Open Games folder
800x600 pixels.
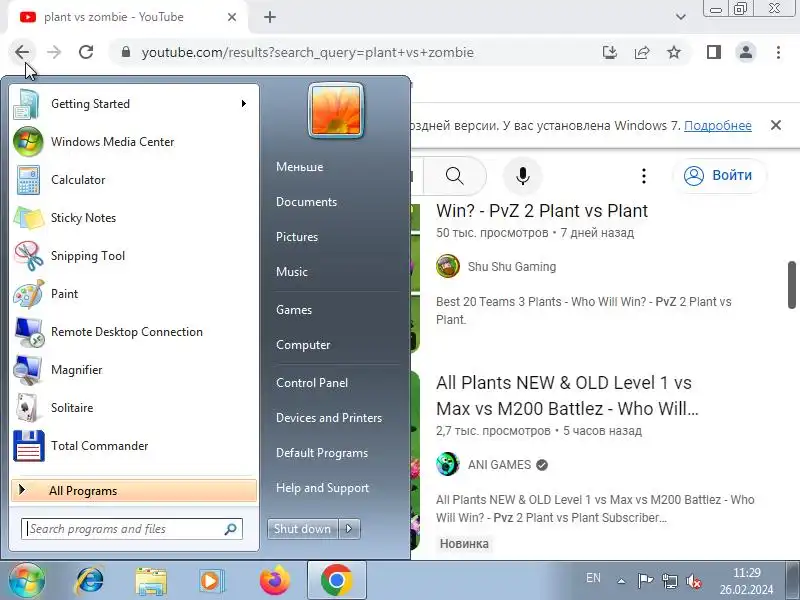pyautogui.click(x=294, y=310)
